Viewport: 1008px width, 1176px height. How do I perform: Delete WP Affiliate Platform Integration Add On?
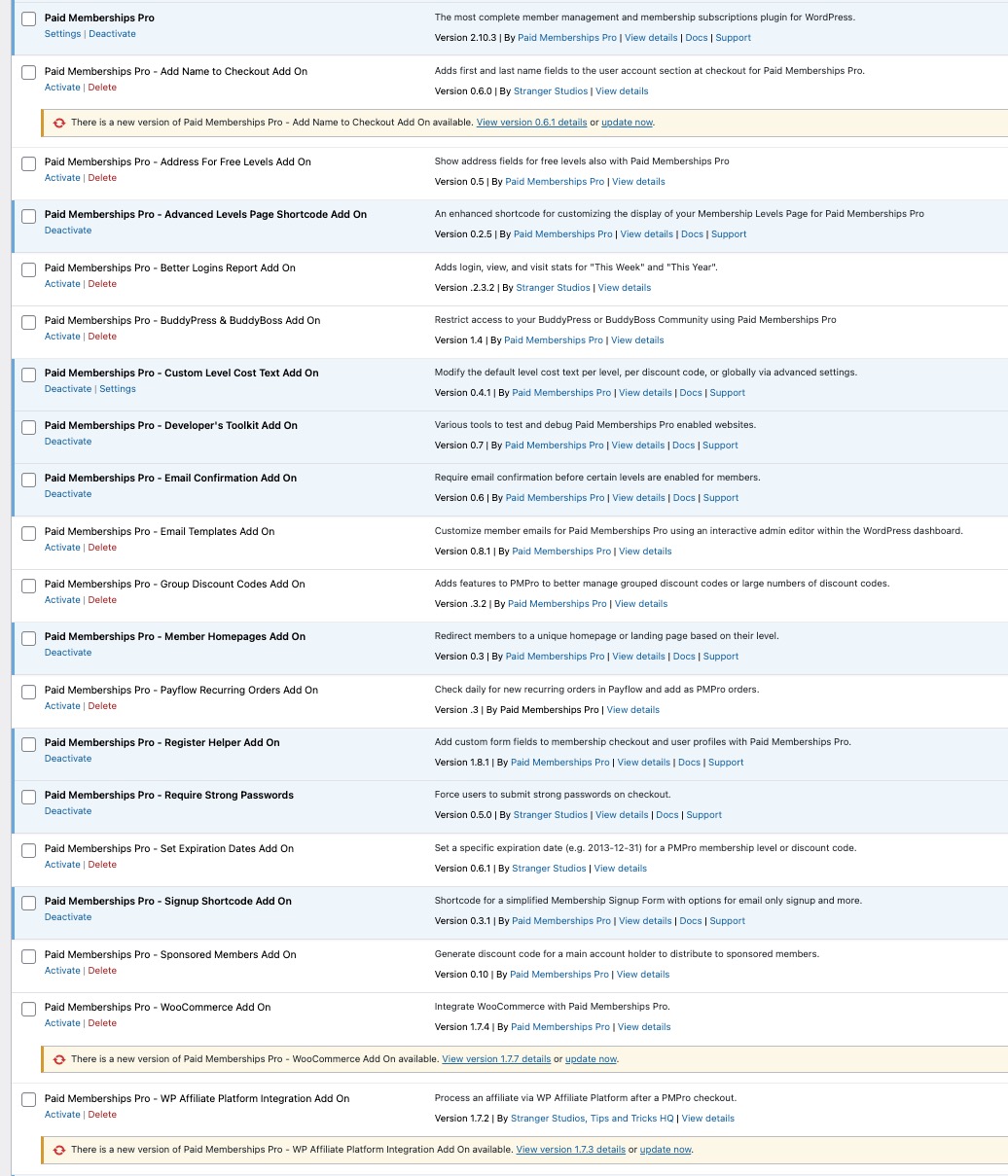(x=102, y=1115)
